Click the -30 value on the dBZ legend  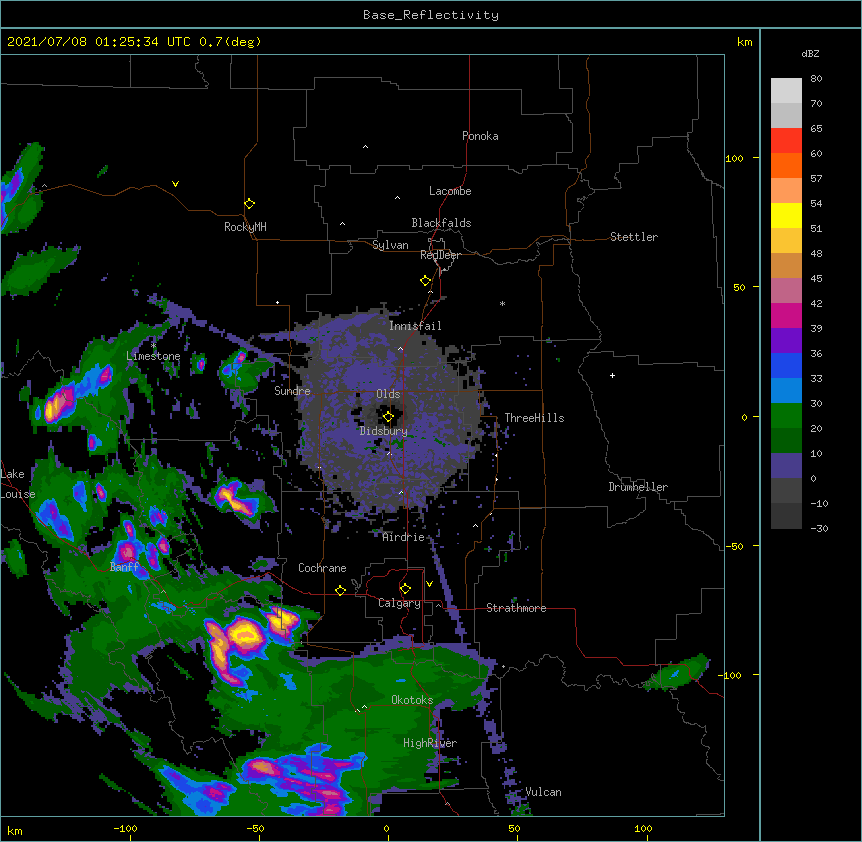(819, 528)
